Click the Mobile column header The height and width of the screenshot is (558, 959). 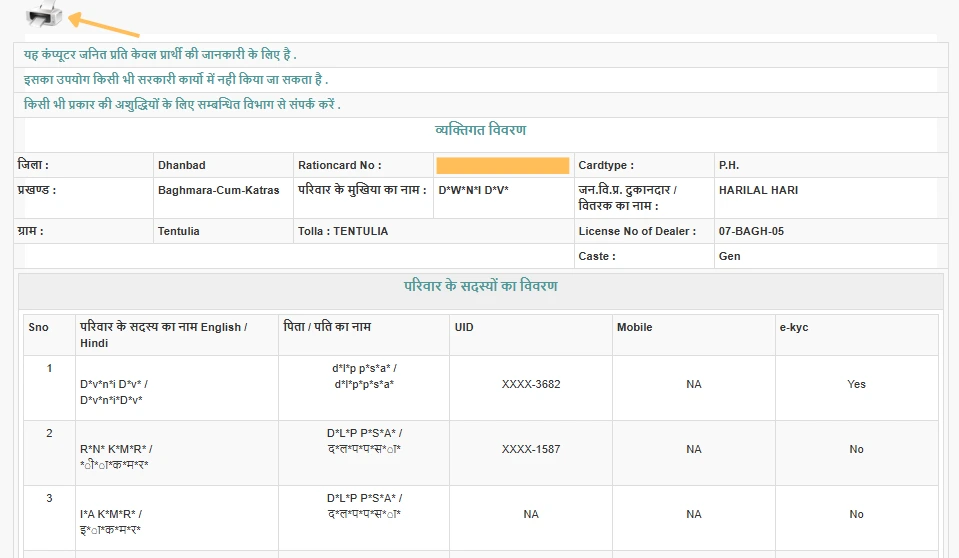[x=634, y=327]
